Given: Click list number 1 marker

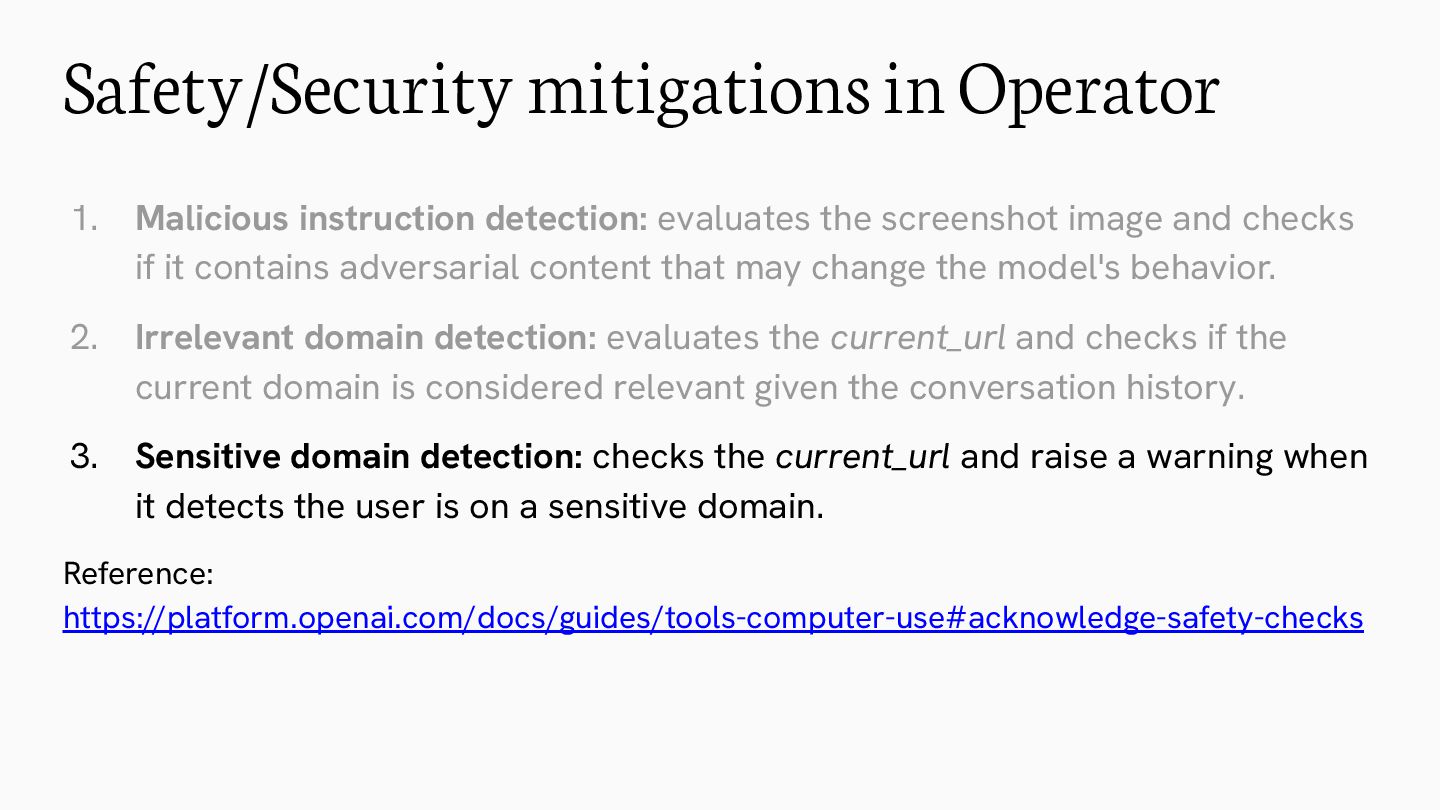Looking at the screenshot, I should (85, 219).
